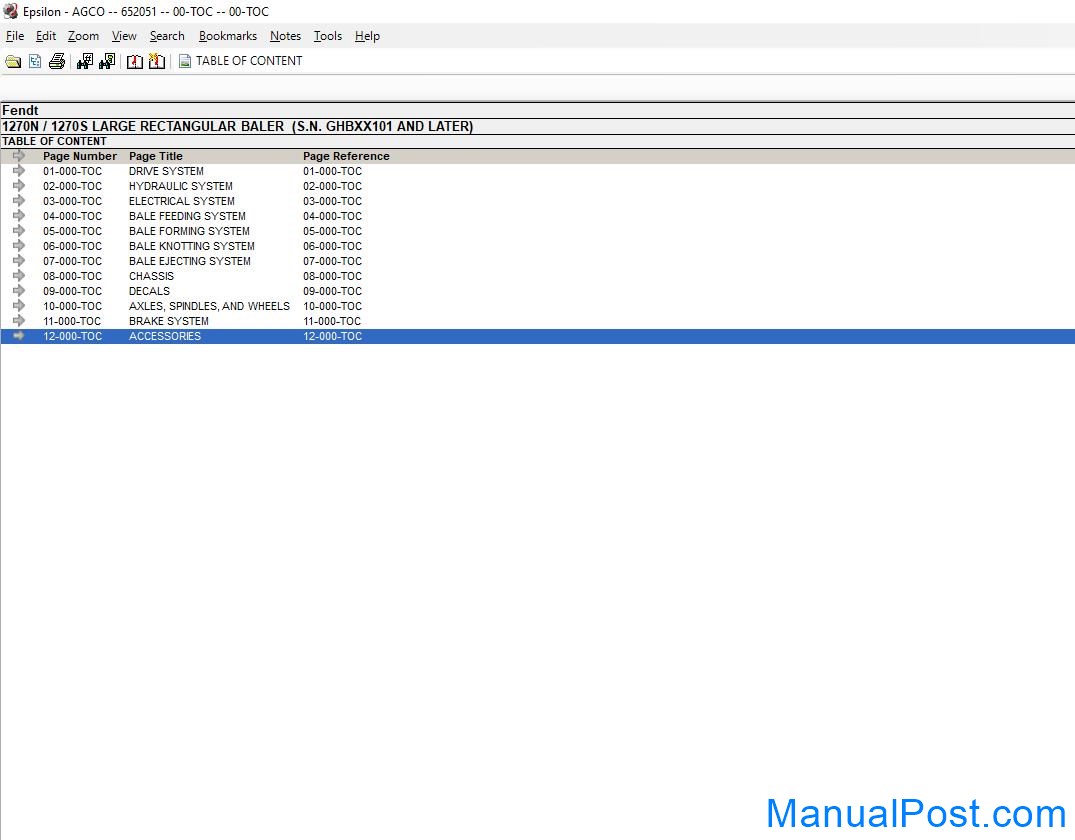Search by part number binoculars icon
The image size is (1075, 840).
pos(85,62)
